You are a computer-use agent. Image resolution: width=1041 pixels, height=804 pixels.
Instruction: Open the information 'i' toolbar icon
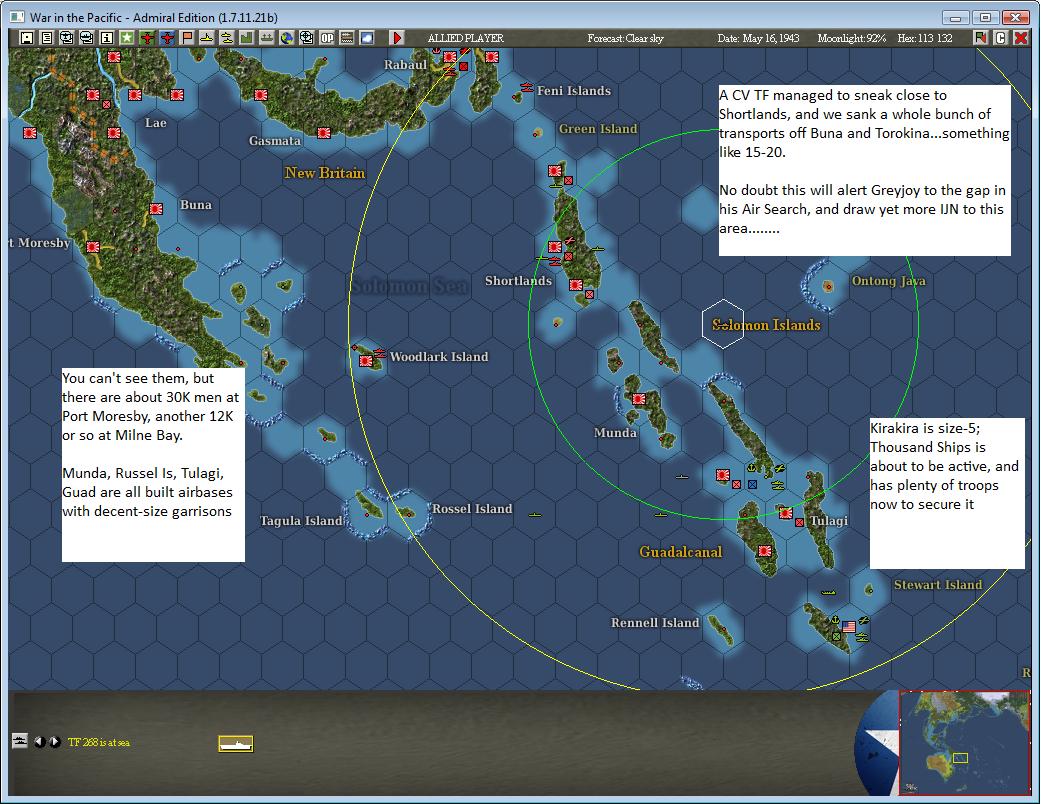point(106,38)
